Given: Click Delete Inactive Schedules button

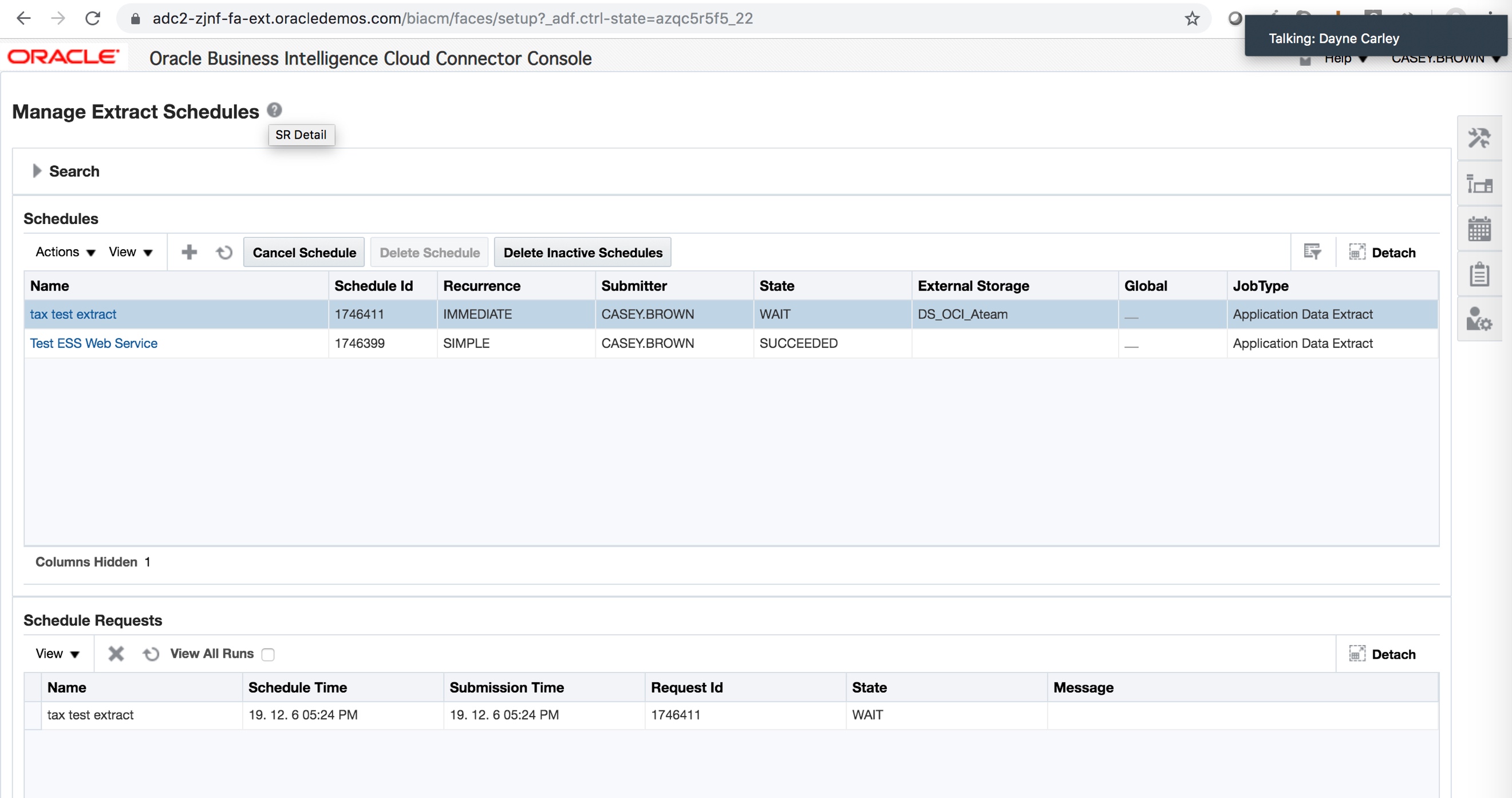Looking at the screenshot, I should point(582,253).
